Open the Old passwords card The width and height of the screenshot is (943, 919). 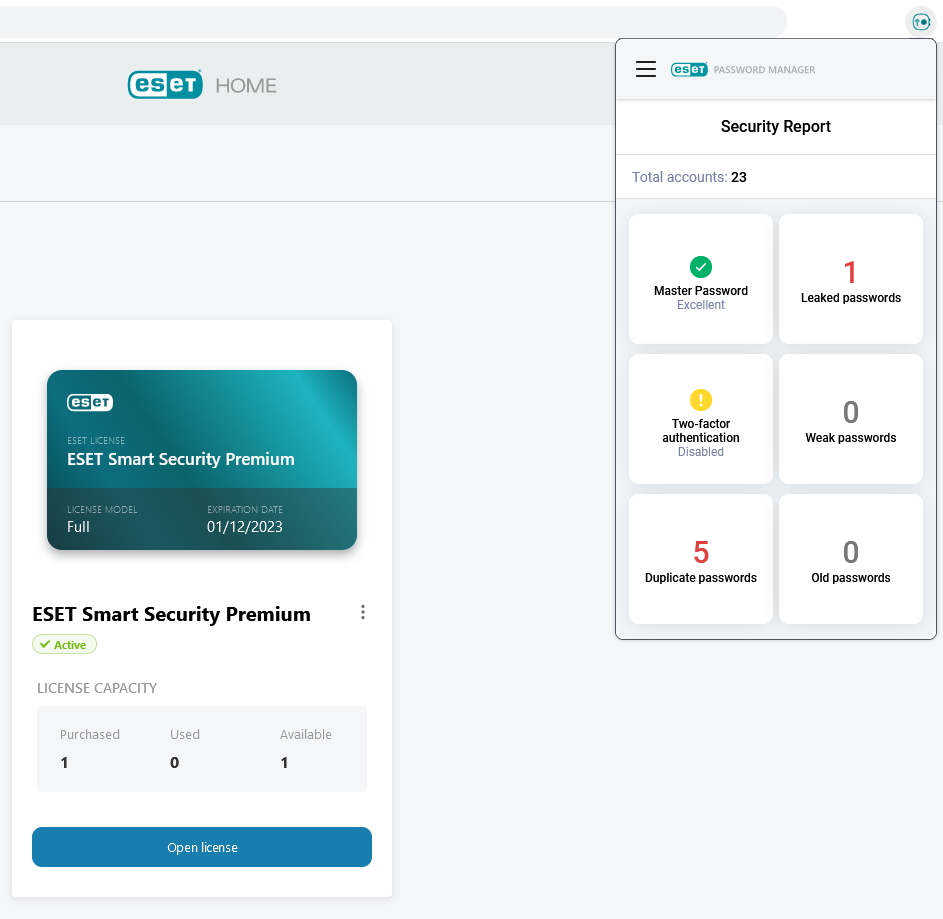pos(850,559)
